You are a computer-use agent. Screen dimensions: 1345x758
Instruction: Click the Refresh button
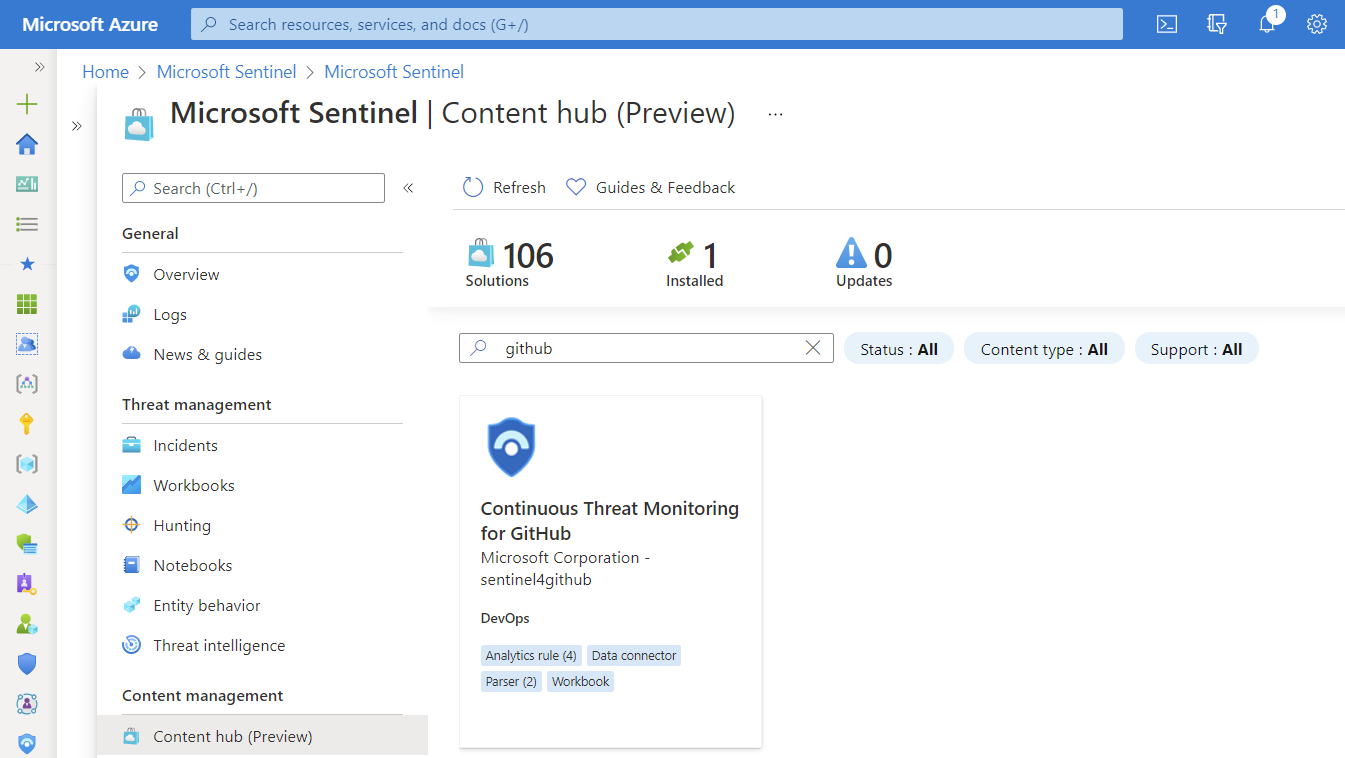click(x=504, y=187)
